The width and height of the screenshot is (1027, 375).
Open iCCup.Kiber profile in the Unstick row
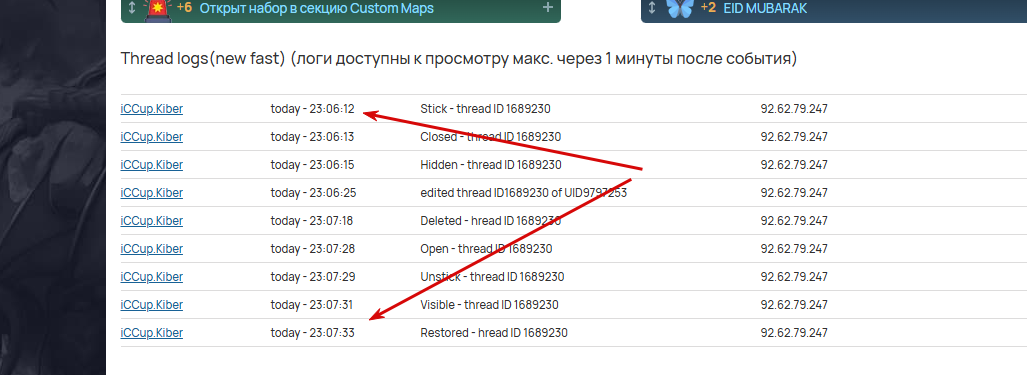152,277
